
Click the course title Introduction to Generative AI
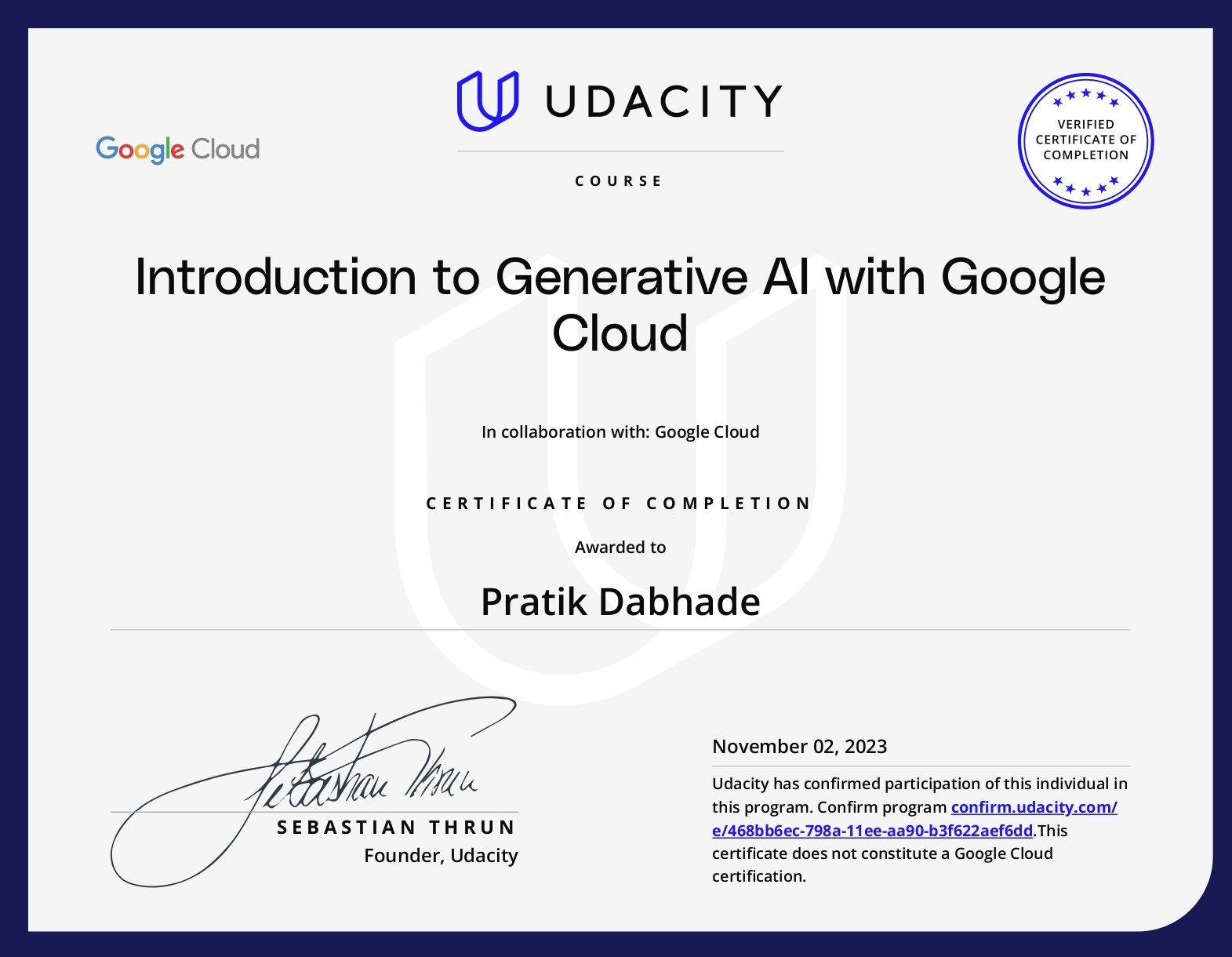[620, 305]
